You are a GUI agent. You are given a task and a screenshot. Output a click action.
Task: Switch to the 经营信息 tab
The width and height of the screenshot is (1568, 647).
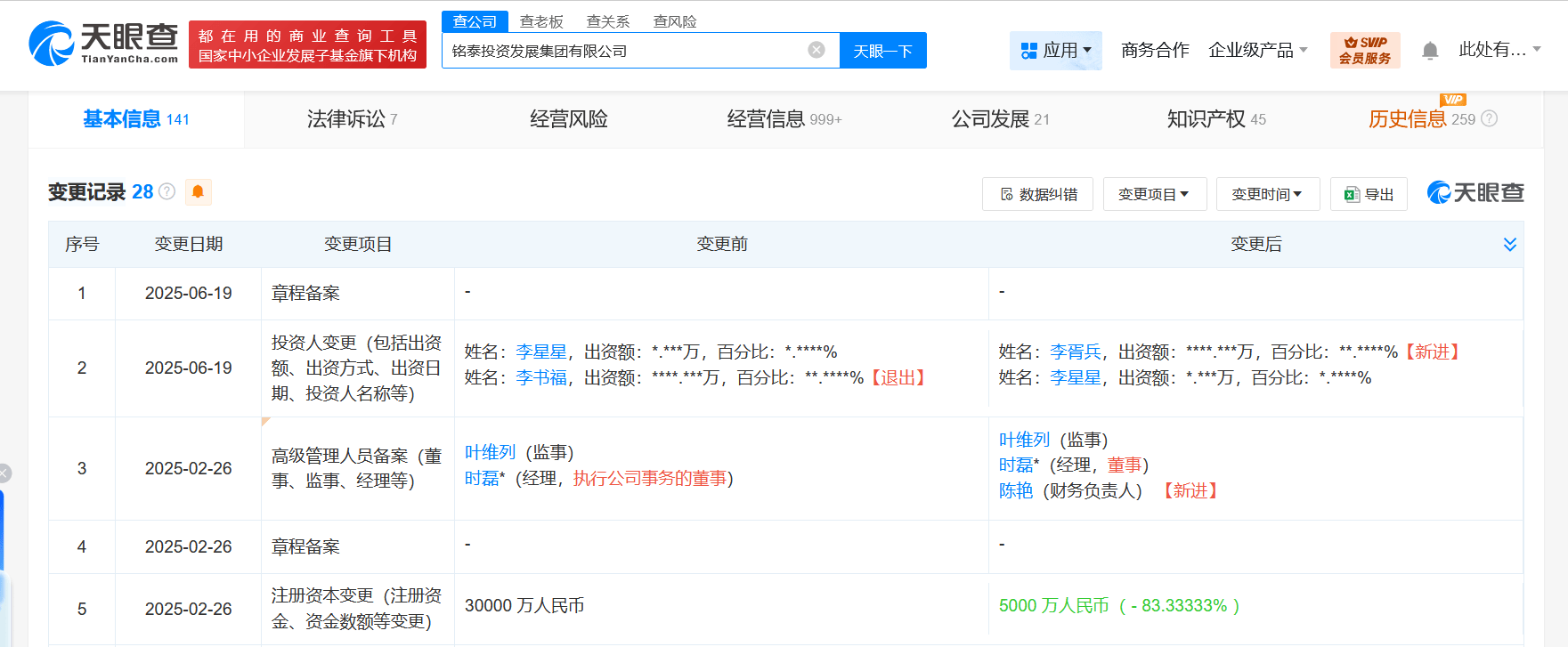point(784,119)
